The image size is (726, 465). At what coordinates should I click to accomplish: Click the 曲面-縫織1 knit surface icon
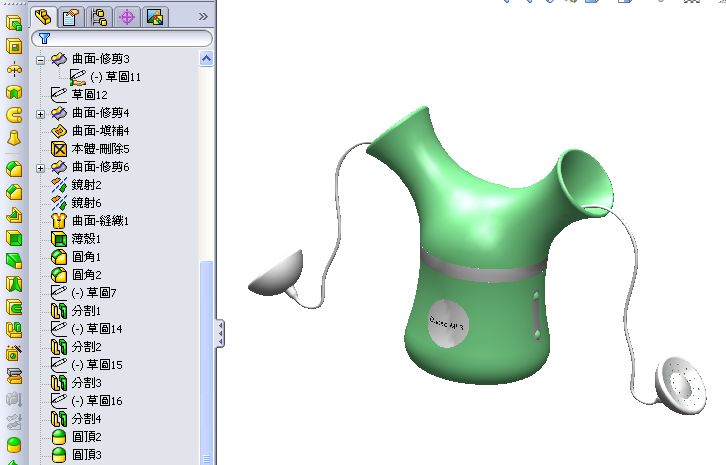[x=59, y=220]
